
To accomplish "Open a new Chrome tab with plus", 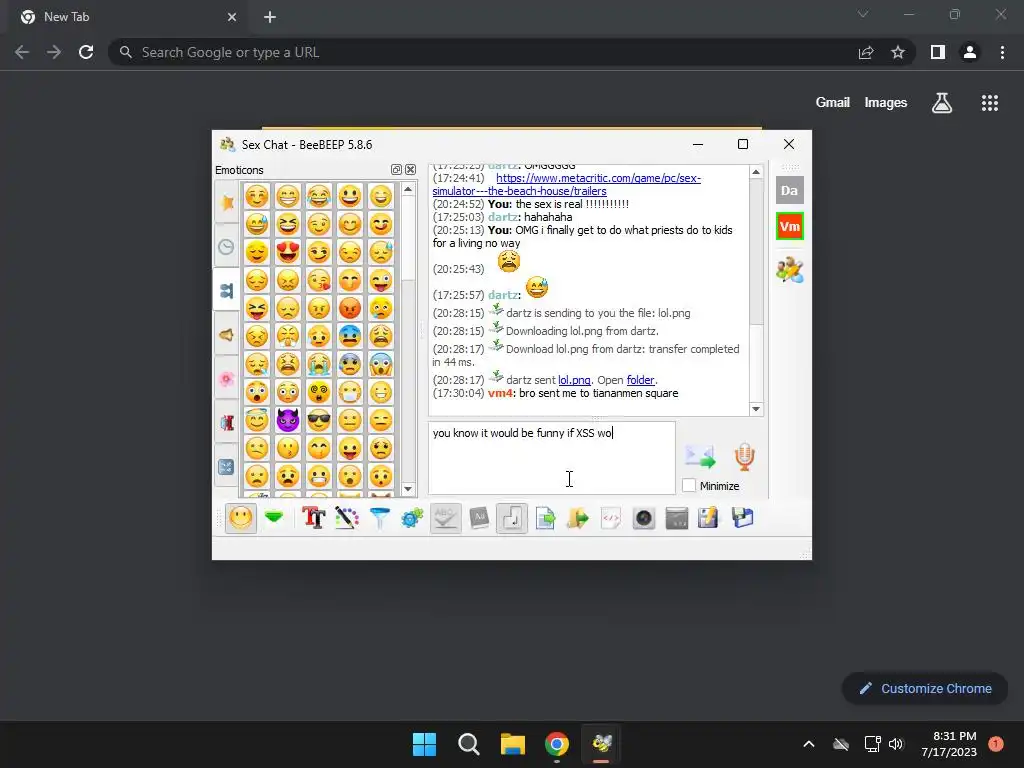I will (270, 17).
